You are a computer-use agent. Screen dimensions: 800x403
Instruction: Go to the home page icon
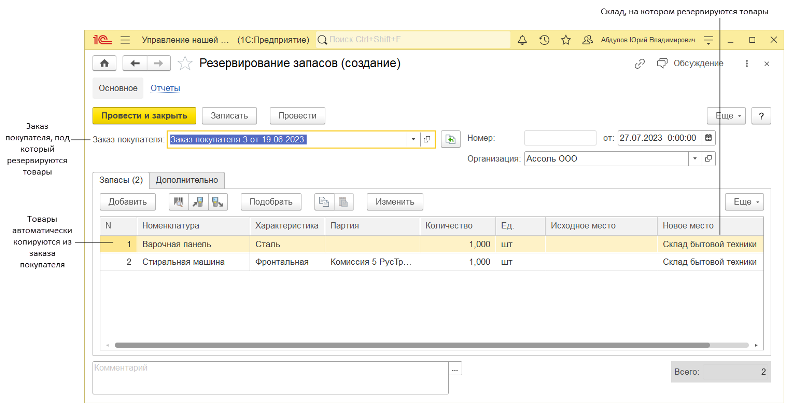point(105,63)
